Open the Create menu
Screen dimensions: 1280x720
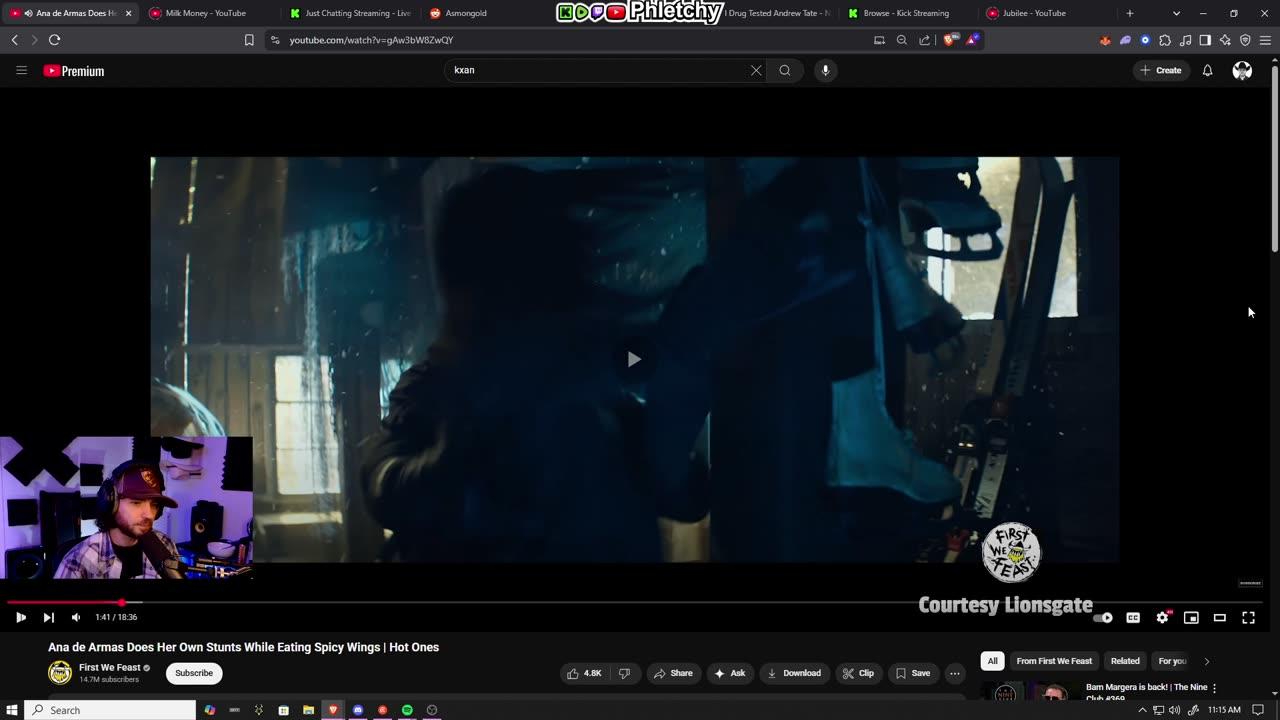1161,70
